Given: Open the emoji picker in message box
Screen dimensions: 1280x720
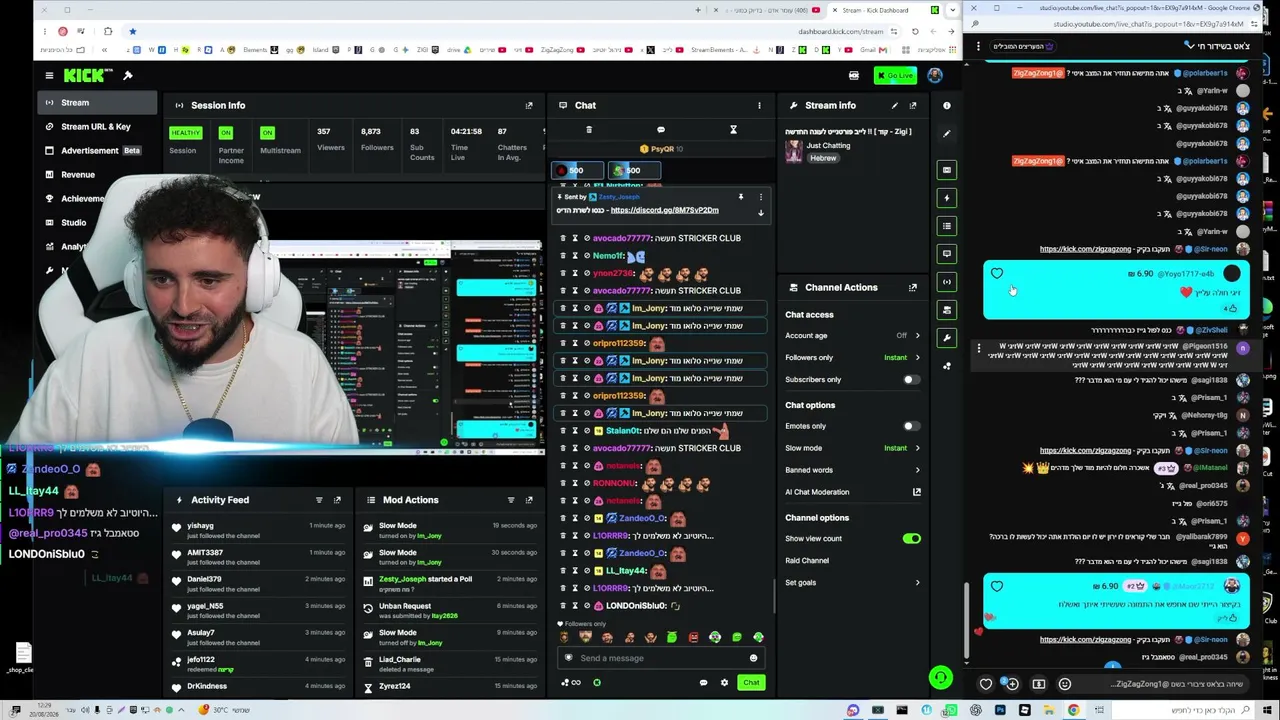Looking at the screenshot, I should (x=753, y=658).
